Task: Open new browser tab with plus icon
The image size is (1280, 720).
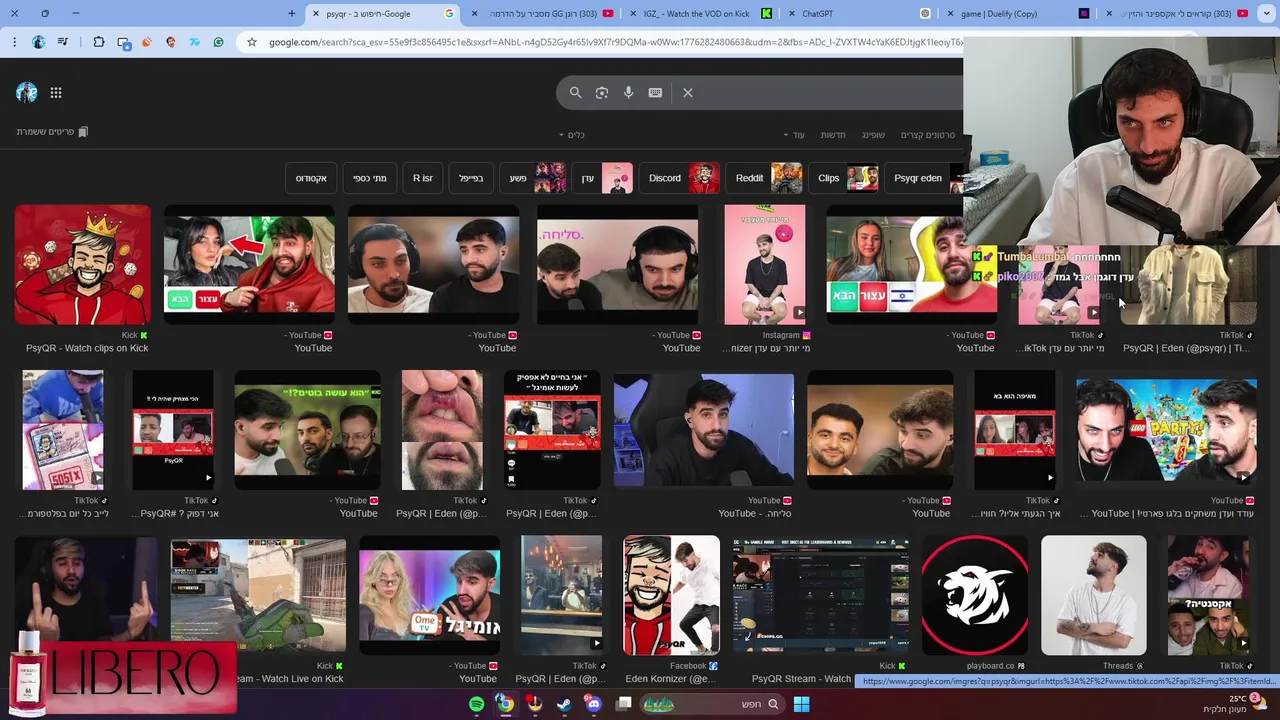Action: click(x=292, y=13)
